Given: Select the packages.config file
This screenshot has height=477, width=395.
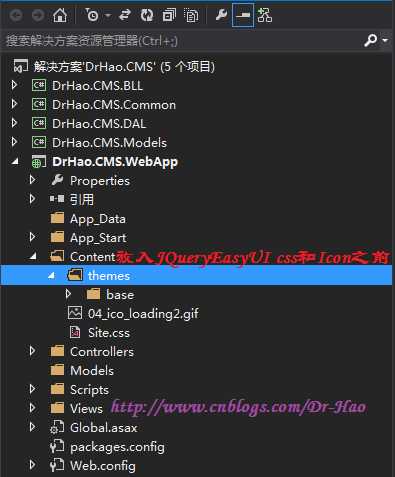Looking at the screenshot, I should click(x=117, y=447).
